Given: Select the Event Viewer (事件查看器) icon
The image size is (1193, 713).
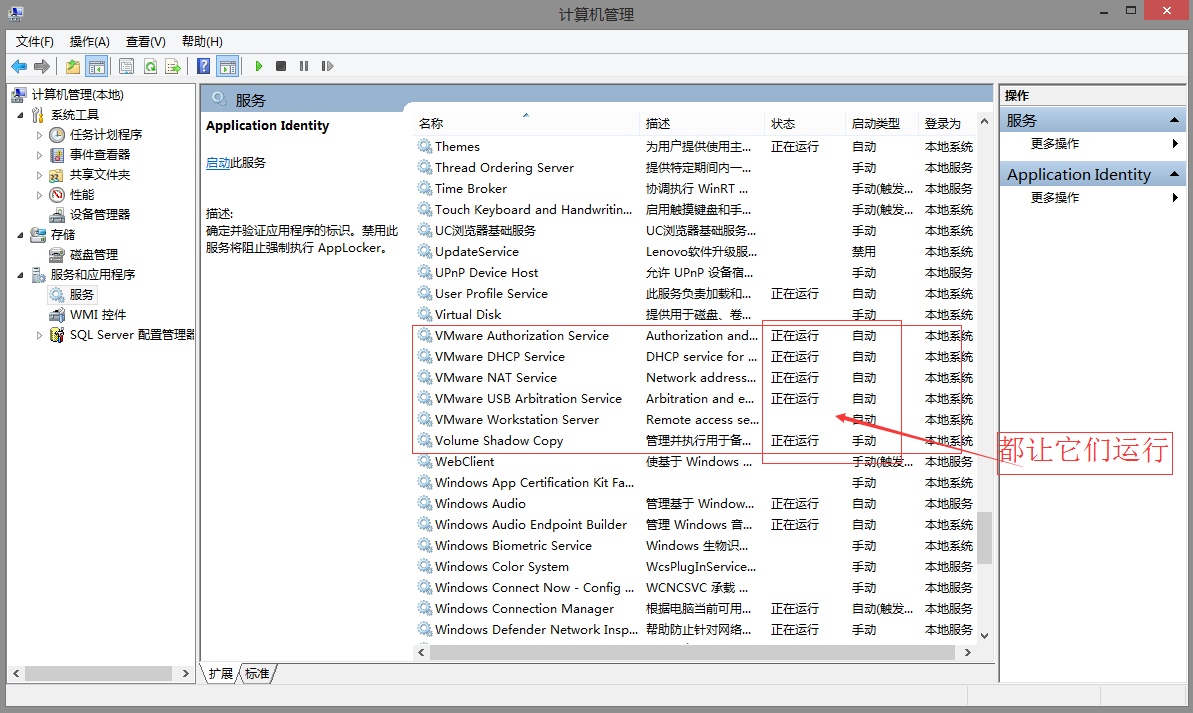Looking at the screenshot, I should click(57, 154).
